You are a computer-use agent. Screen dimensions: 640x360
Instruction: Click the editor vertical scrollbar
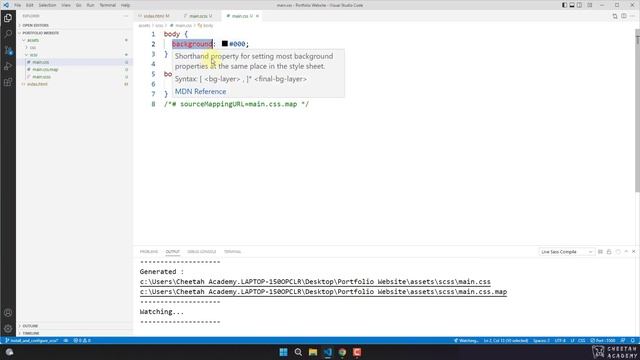coord(637,110)
